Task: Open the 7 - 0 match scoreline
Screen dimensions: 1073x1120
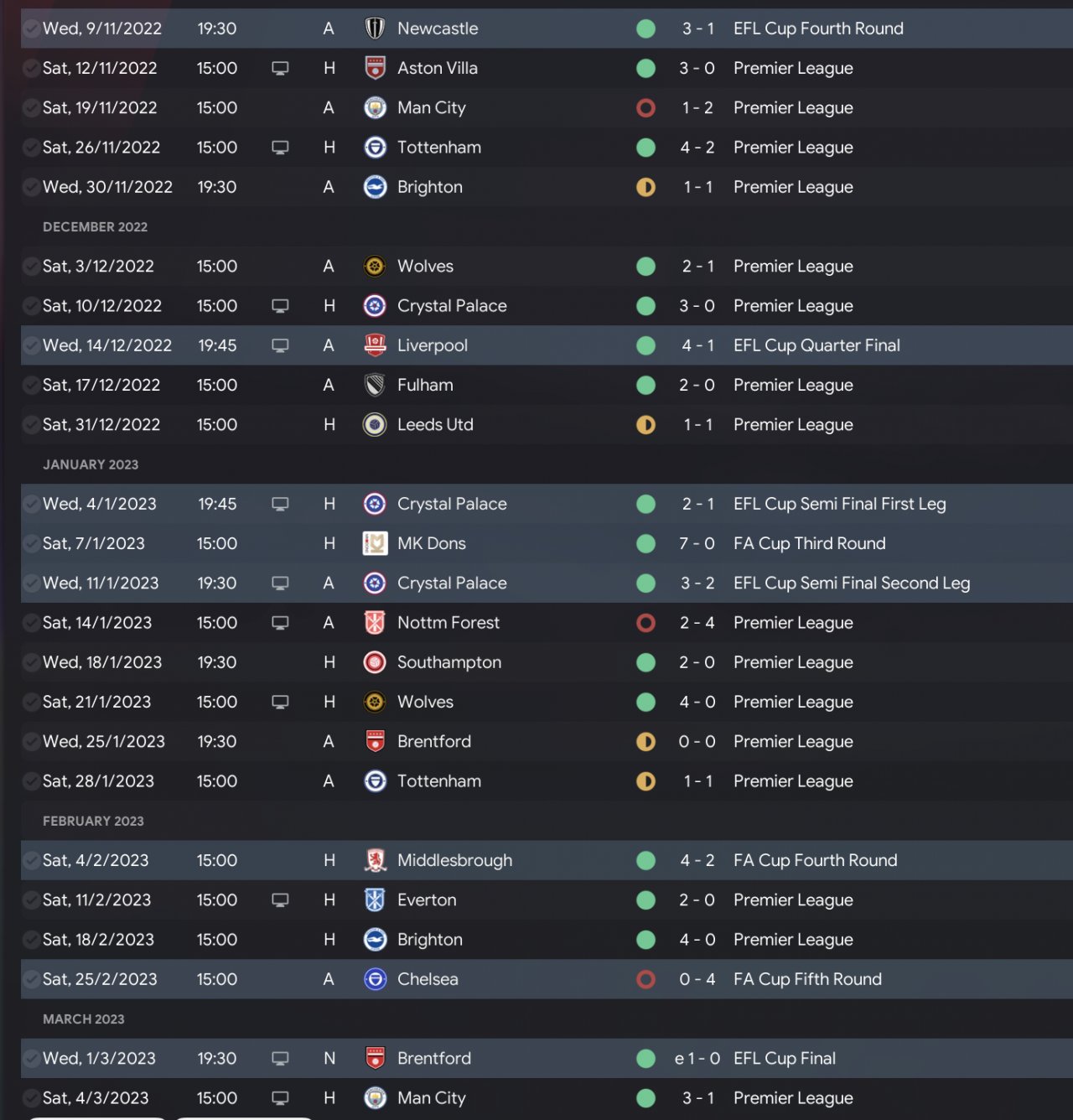Action: (x=697, y=543)
